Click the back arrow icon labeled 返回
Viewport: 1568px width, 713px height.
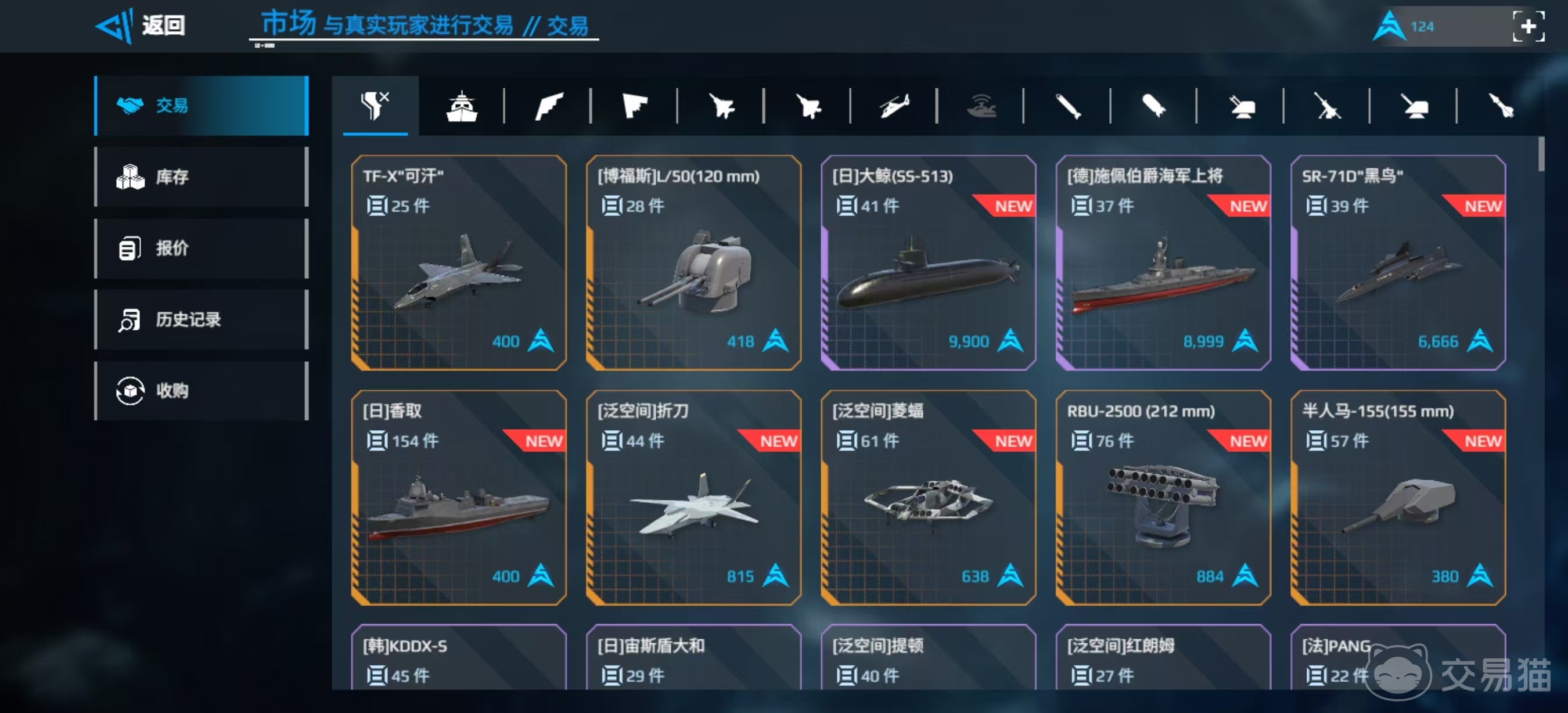click(x=140, y=26)
